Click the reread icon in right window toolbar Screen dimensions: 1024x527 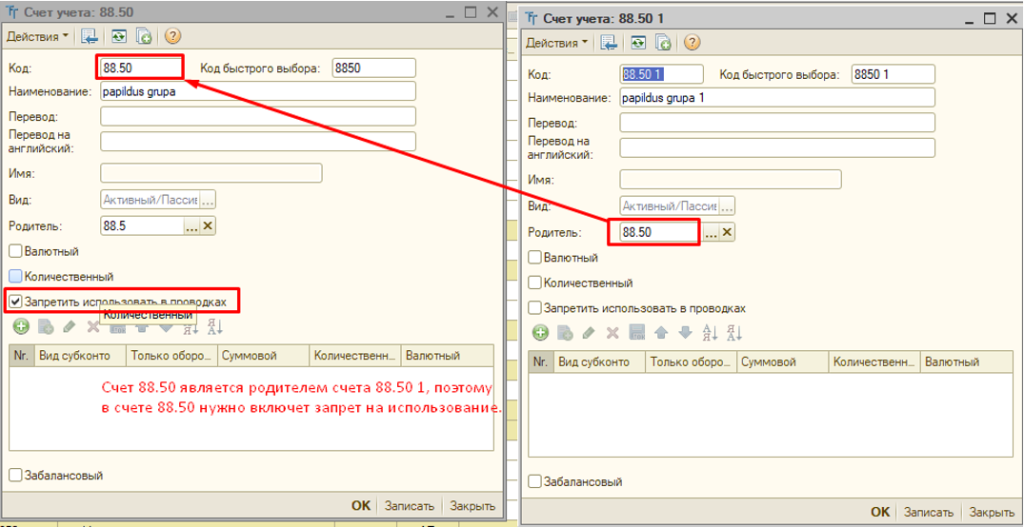click(x=639, y=43)
